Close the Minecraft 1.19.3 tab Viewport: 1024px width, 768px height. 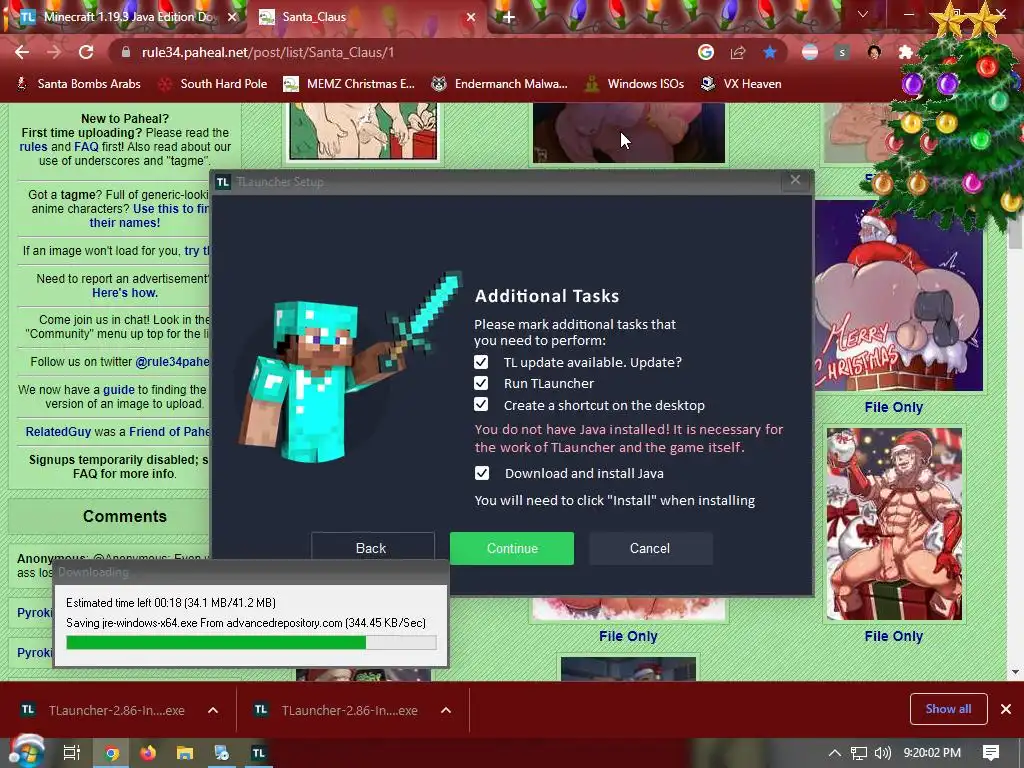(232, 17)
